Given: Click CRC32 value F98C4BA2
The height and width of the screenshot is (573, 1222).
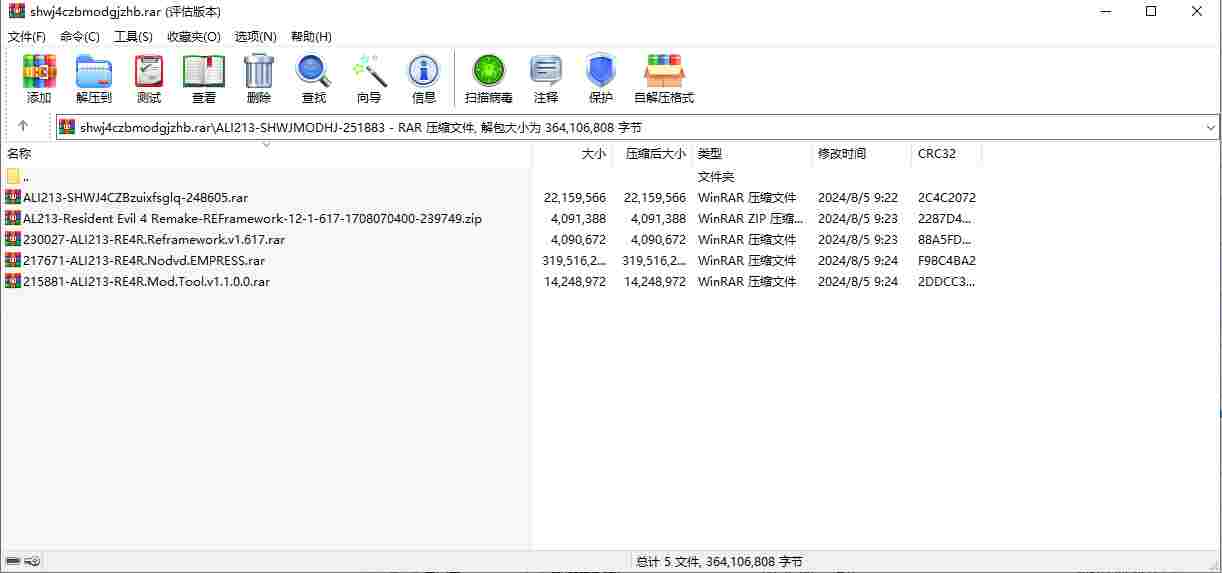Looking at the screenshot, I should (x=947, y=260).
